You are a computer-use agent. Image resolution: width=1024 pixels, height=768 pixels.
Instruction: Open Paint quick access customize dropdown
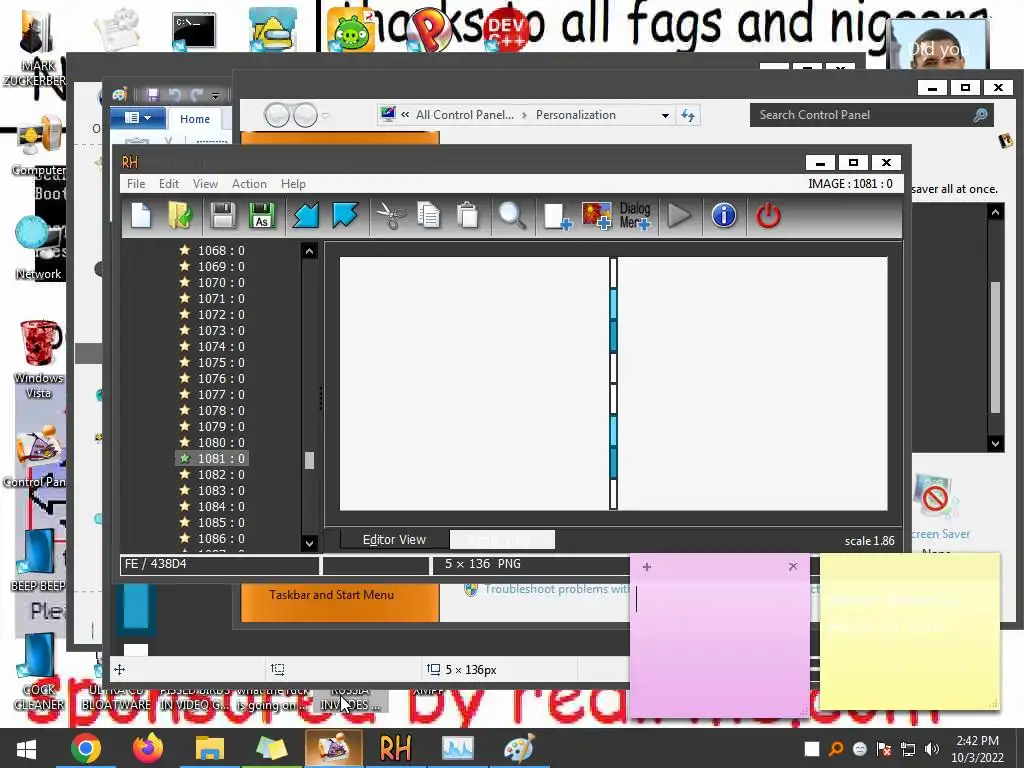(x=215, y=96)
